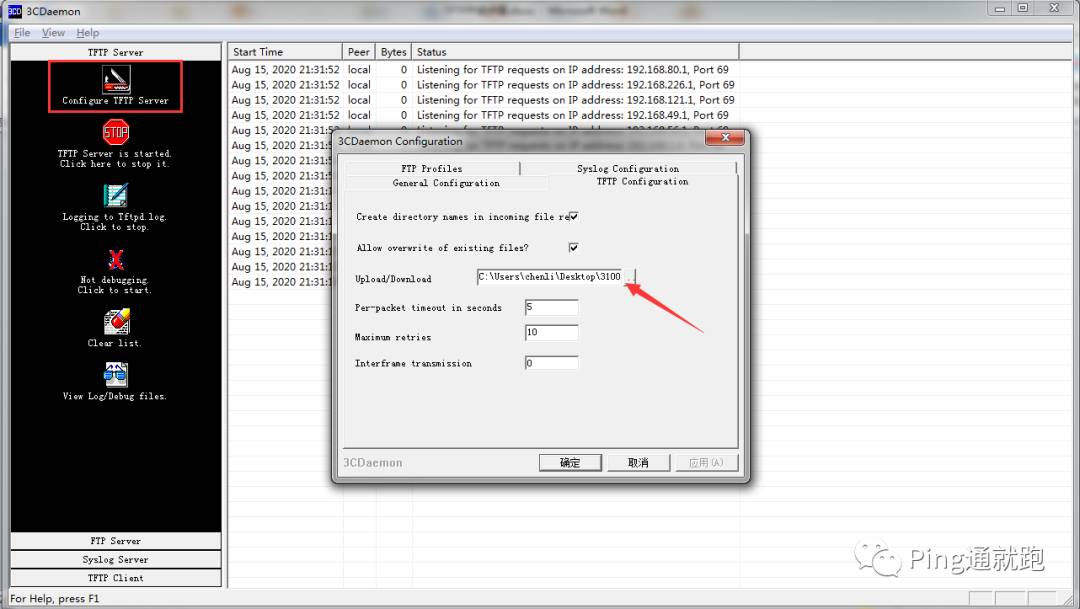The height and width of the screenshot is (609, 1080).
Task: Toggle Allow overwrite of existing files checkbox
Action: pyautogui.click(x=573, y=247)
